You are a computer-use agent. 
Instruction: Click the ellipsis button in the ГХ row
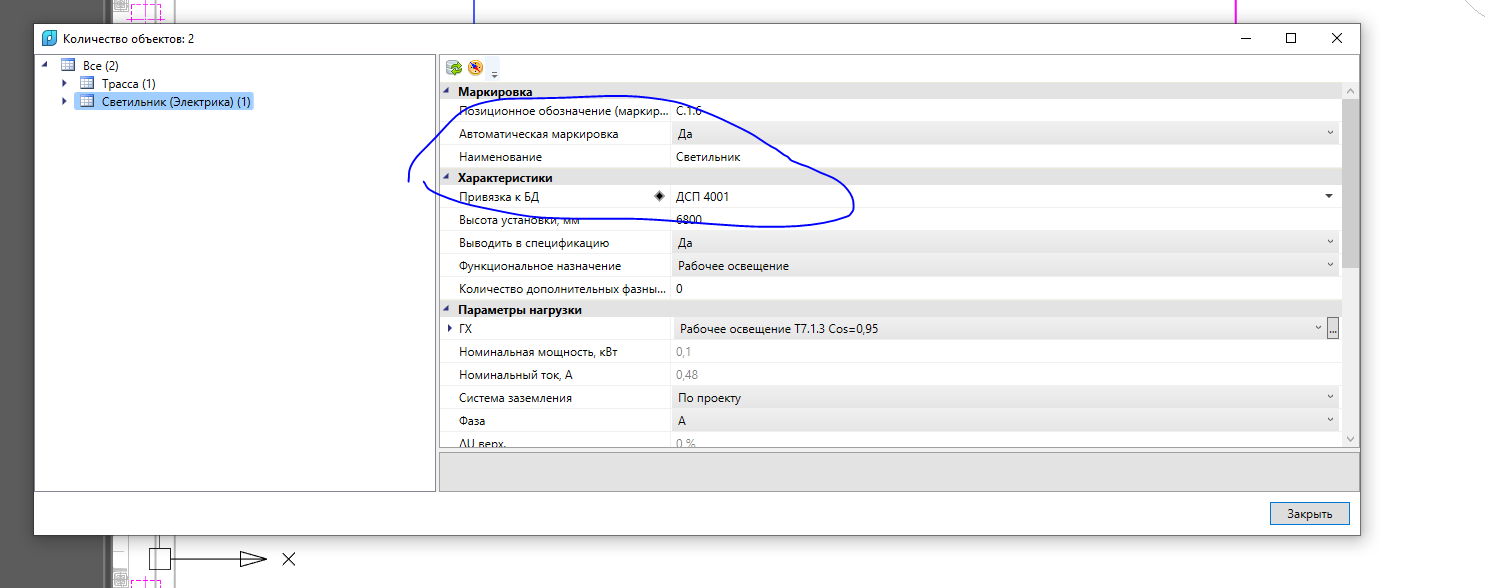(1333, 328)
